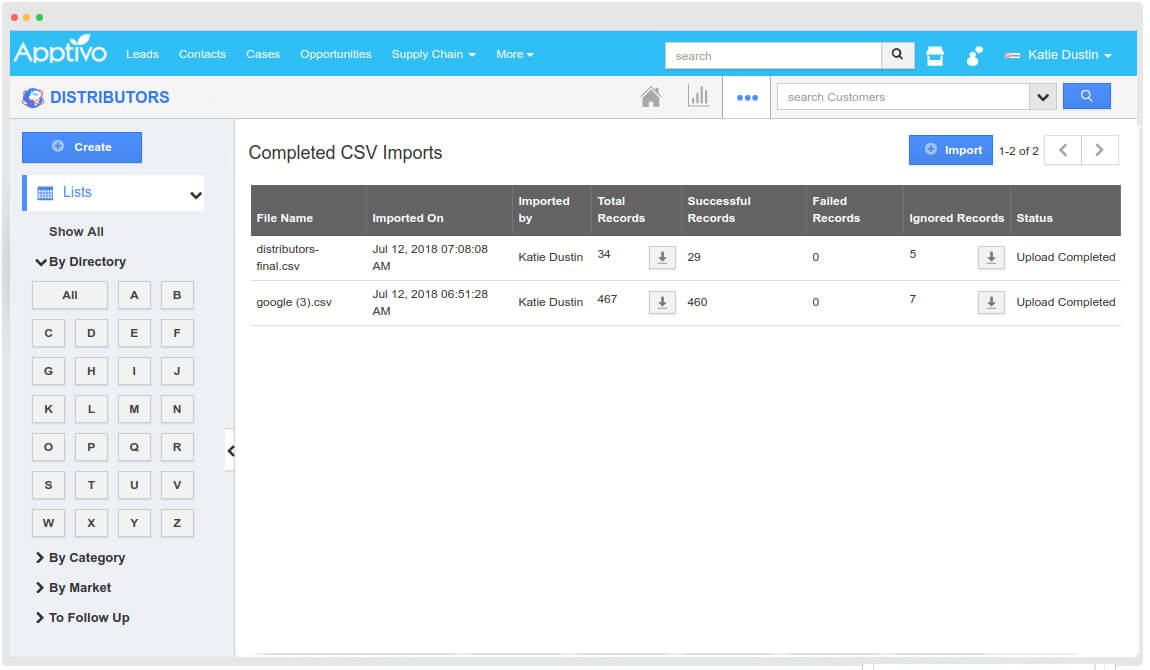Click the three dots more options icon

click(x=747, y=98)
